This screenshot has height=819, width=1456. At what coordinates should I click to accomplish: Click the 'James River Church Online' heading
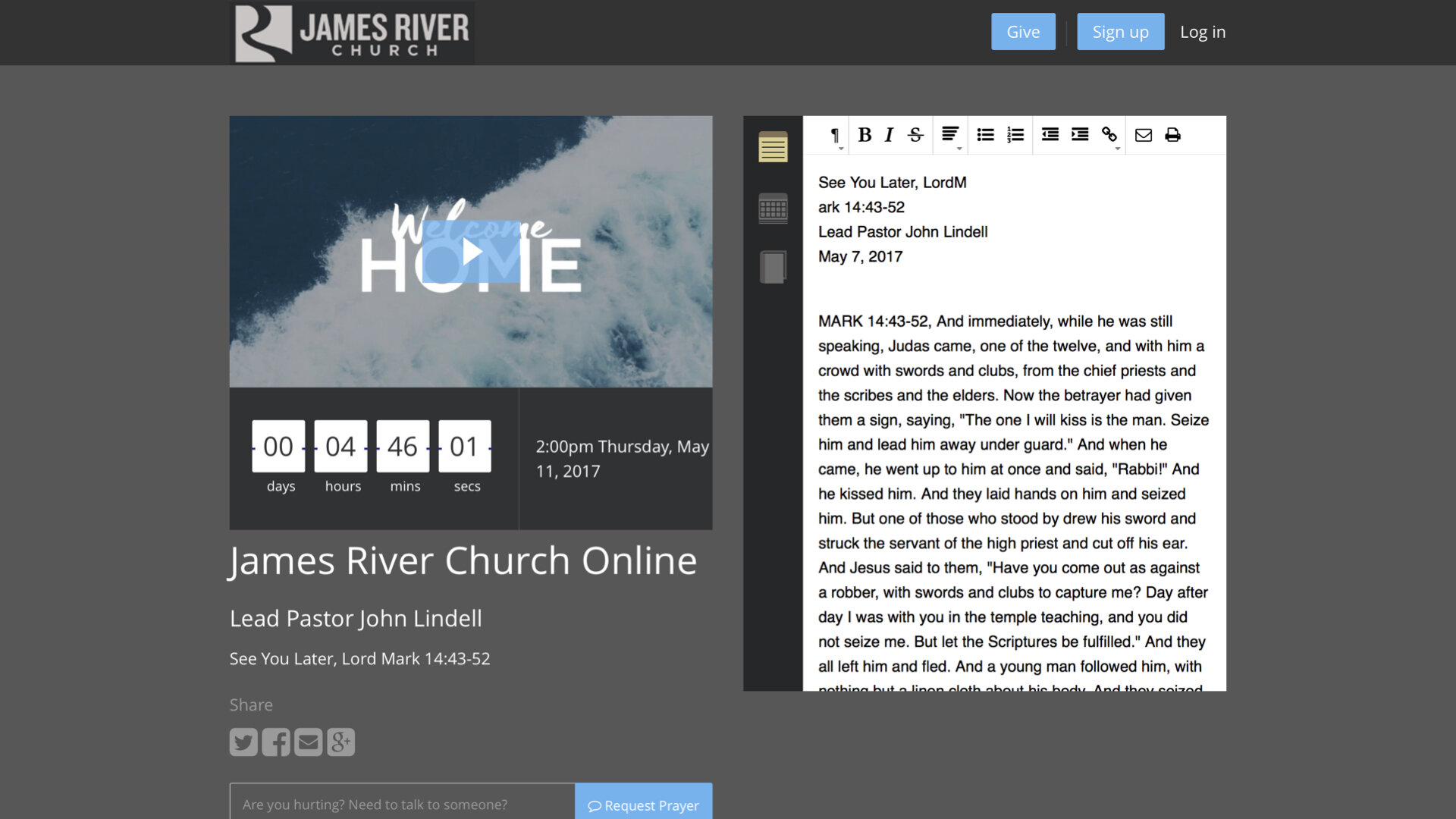click(x=463, y=561)
